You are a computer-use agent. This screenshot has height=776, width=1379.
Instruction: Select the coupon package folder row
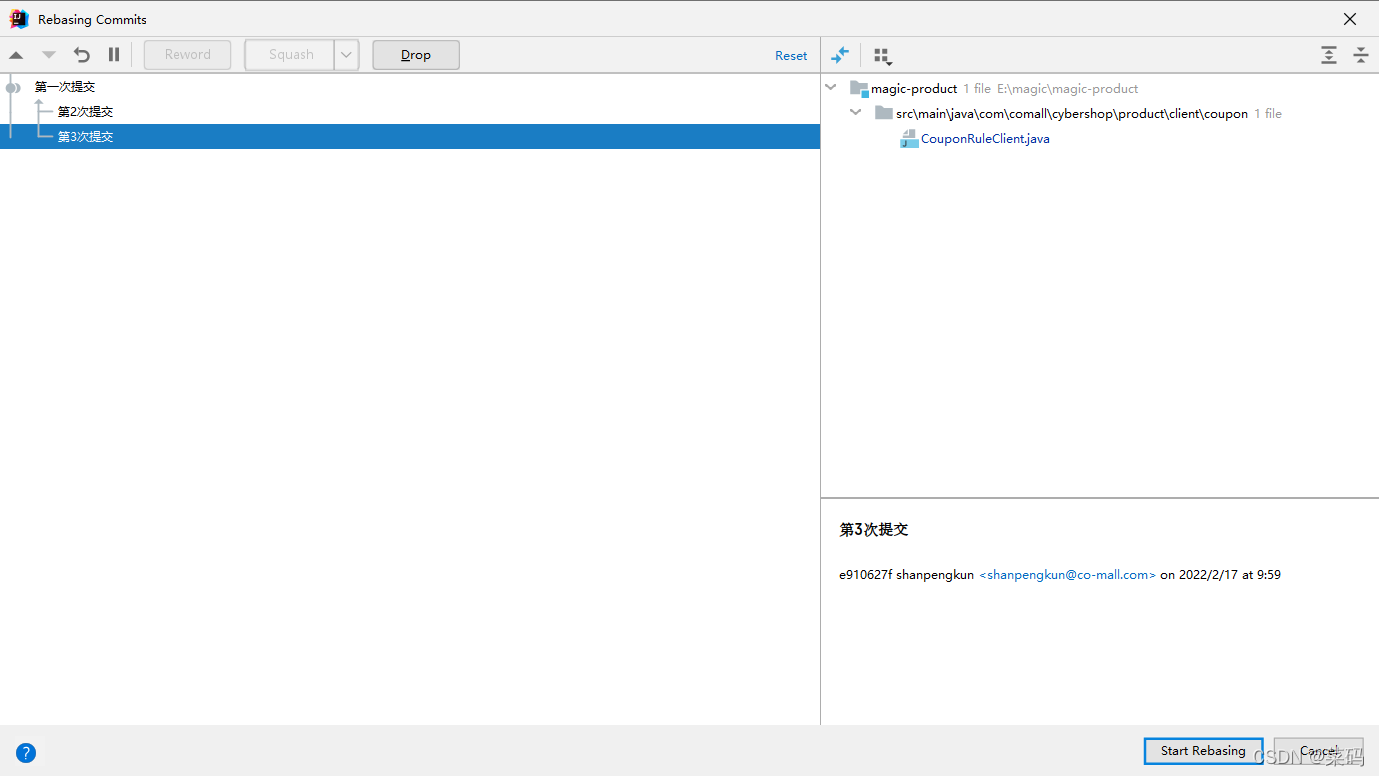coord(1100,113)
